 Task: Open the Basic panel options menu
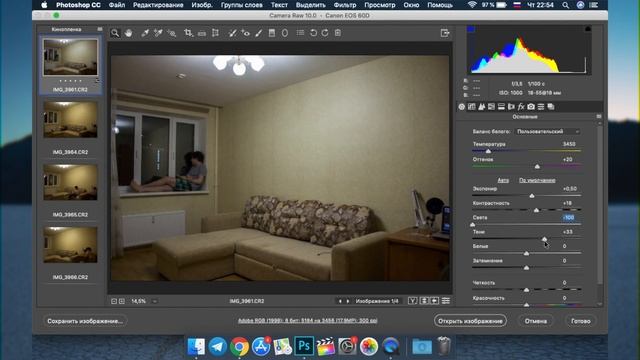click(599, 117)
